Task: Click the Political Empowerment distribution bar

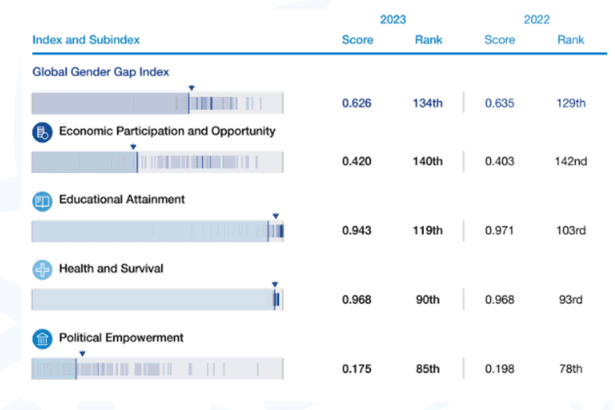Action: (157, 368)
